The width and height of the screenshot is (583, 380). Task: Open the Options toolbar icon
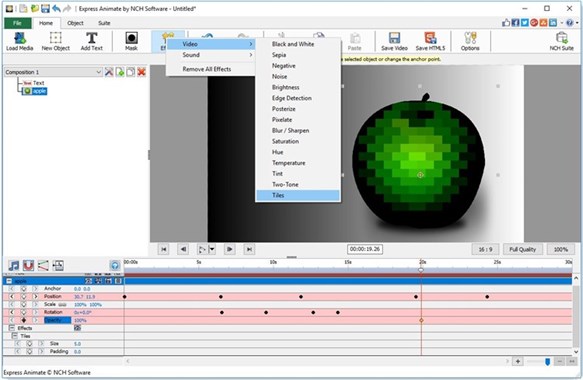(470, 41)
